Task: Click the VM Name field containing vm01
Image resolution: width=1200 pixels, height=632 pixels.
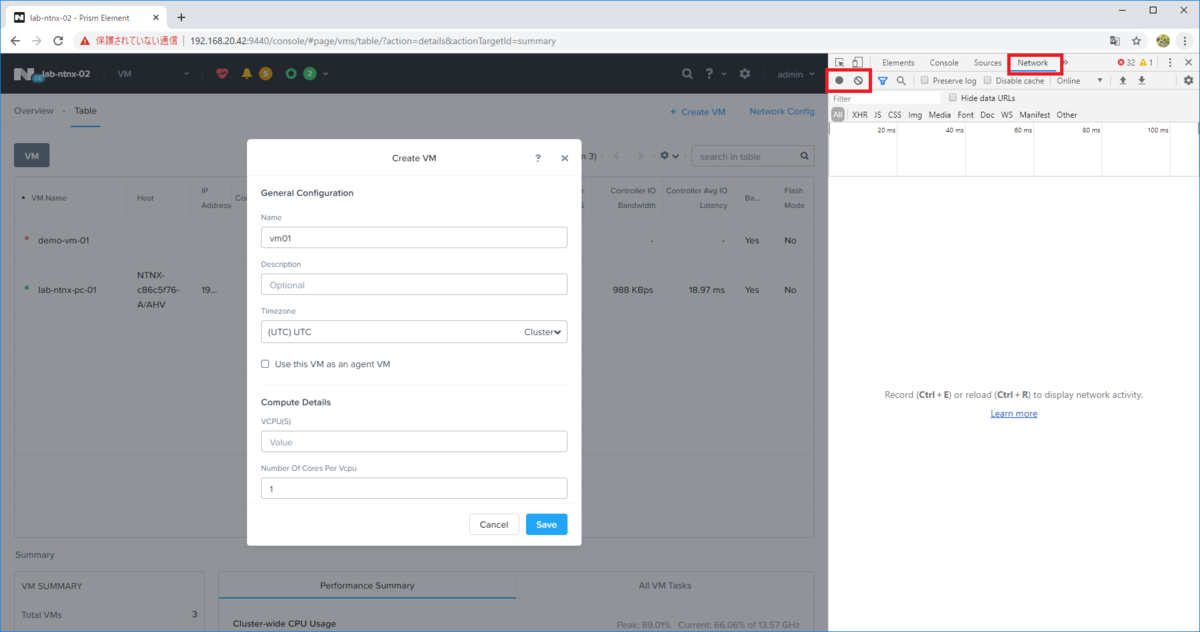Action: click(x=414, y=237)
